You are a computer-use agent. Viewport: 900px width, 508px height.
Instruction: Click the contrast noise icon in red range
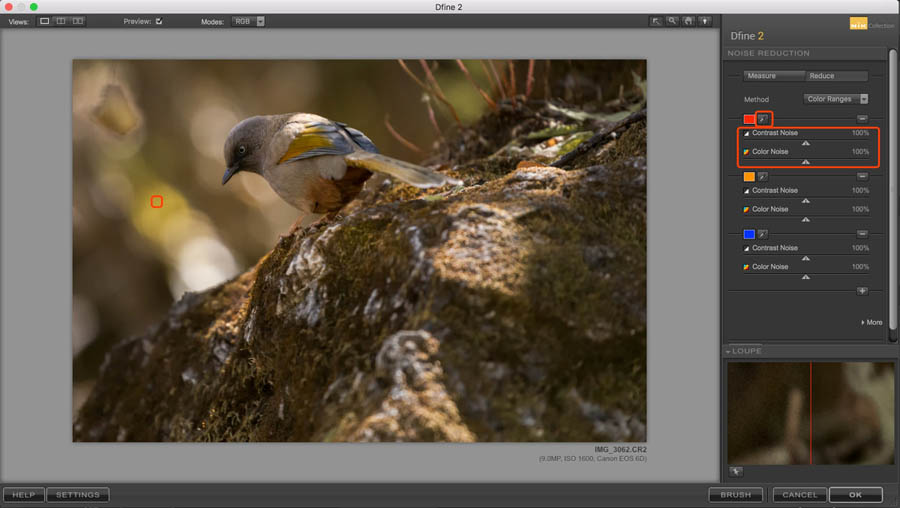747,133
